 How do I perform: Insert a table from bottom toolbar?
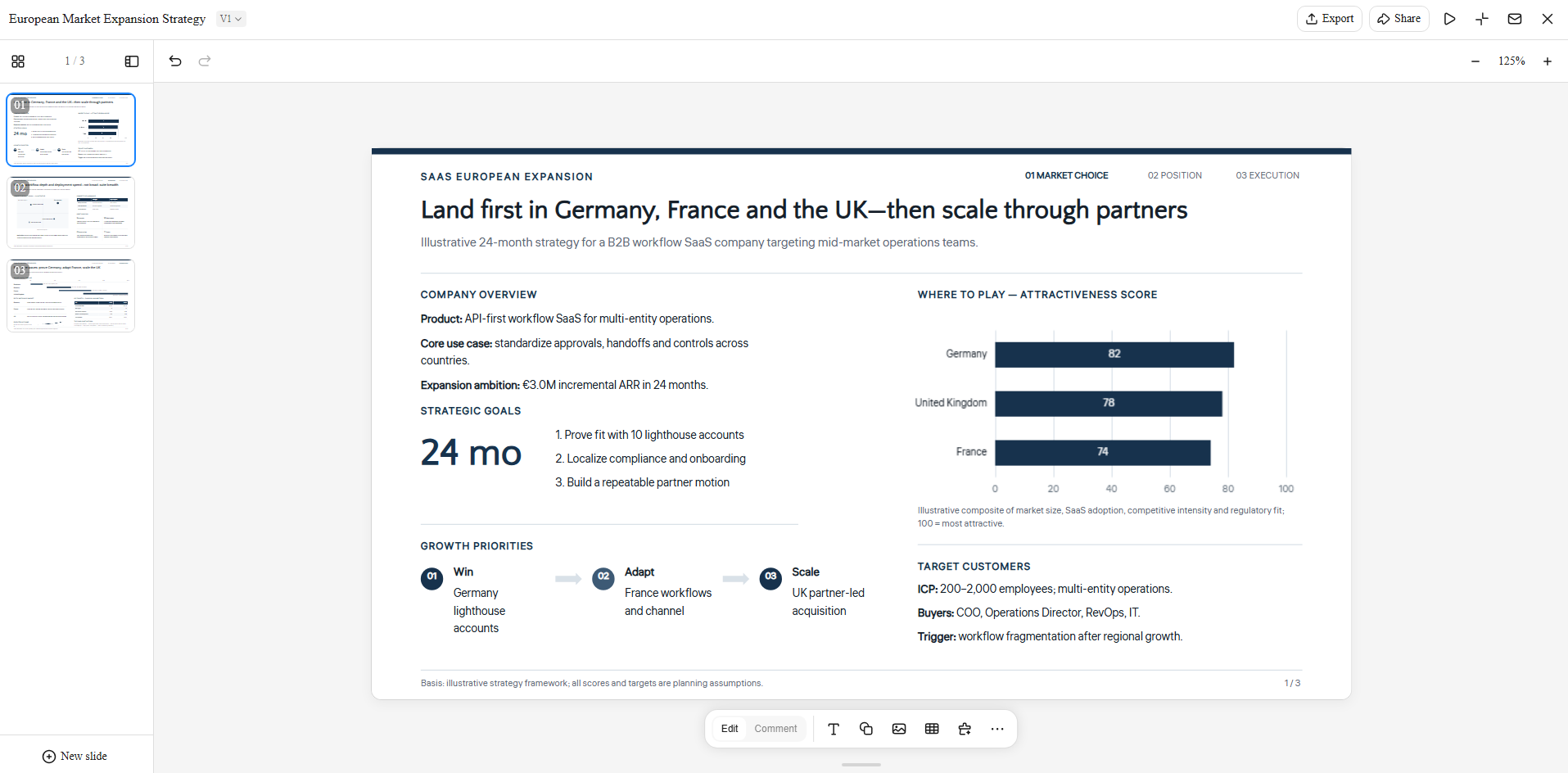932,729
